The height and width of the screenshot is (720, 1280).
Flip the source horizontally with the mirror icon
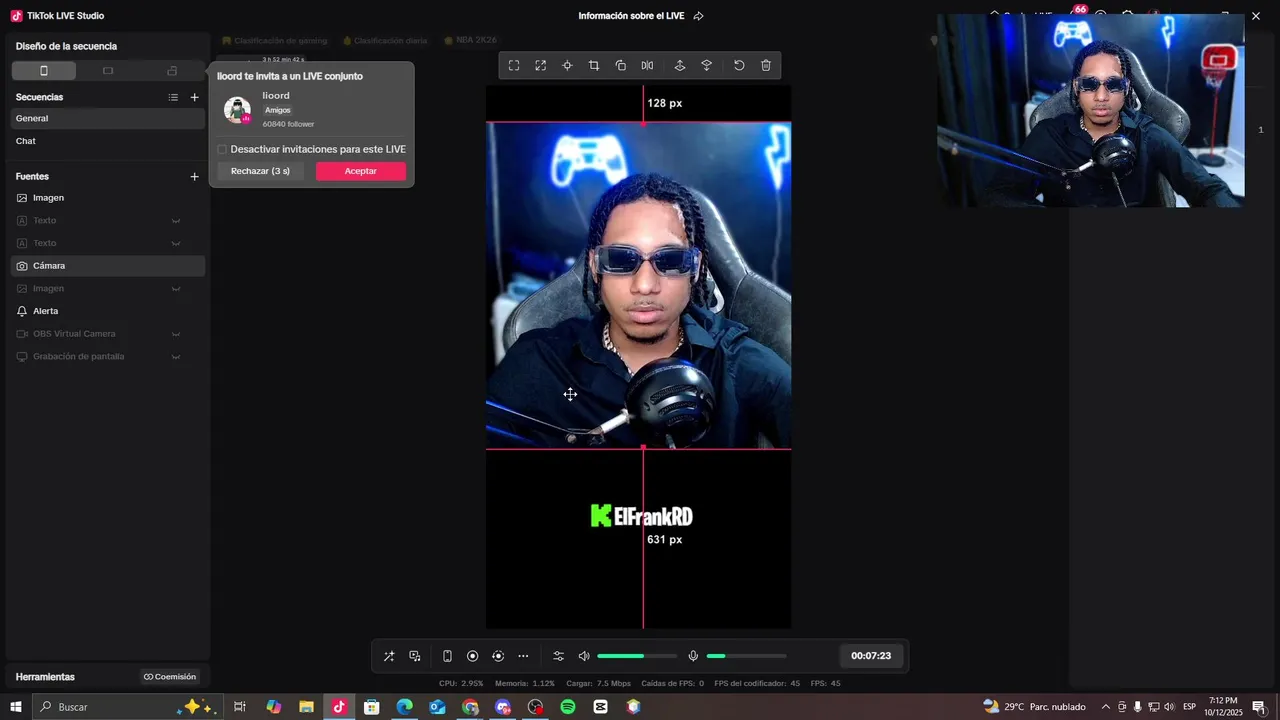click(x=648, y=66)
